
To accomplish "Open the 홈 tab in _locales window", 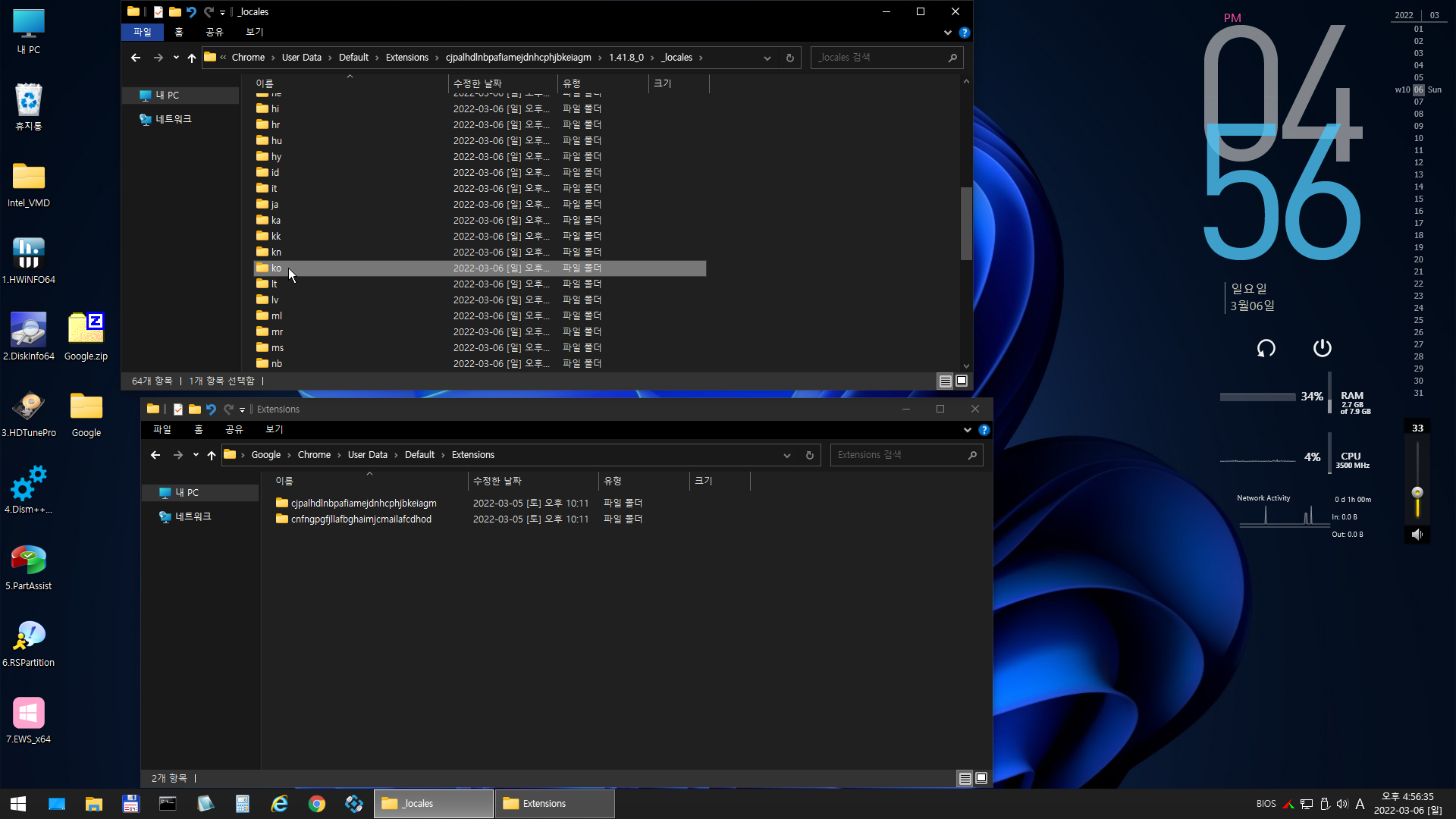I will (179, 32).
